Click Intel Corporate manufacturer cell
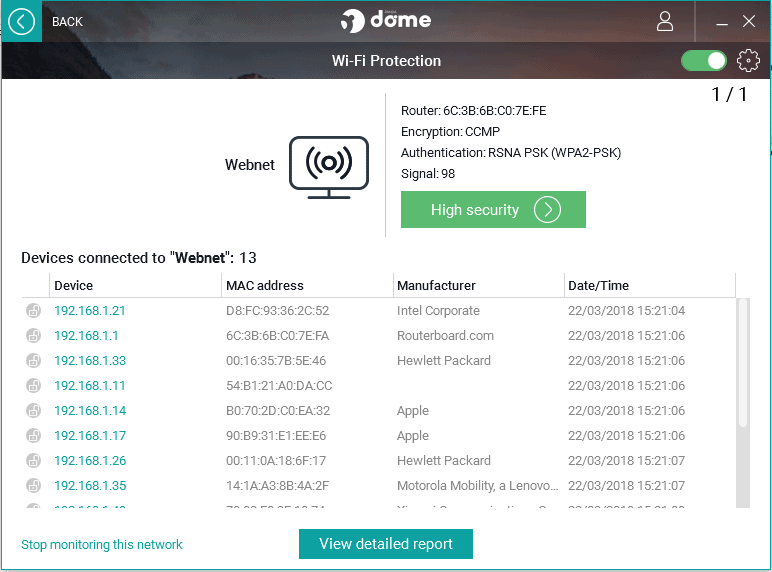This screenshot has height=572, width=772. point(438,311)
